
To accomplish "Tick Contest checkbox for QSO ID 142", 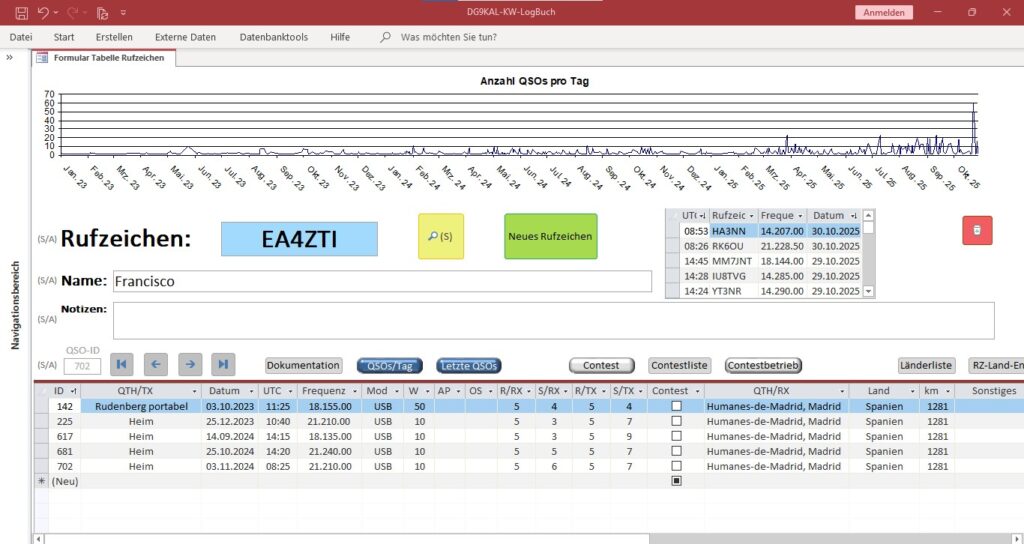I will [676, 407].
